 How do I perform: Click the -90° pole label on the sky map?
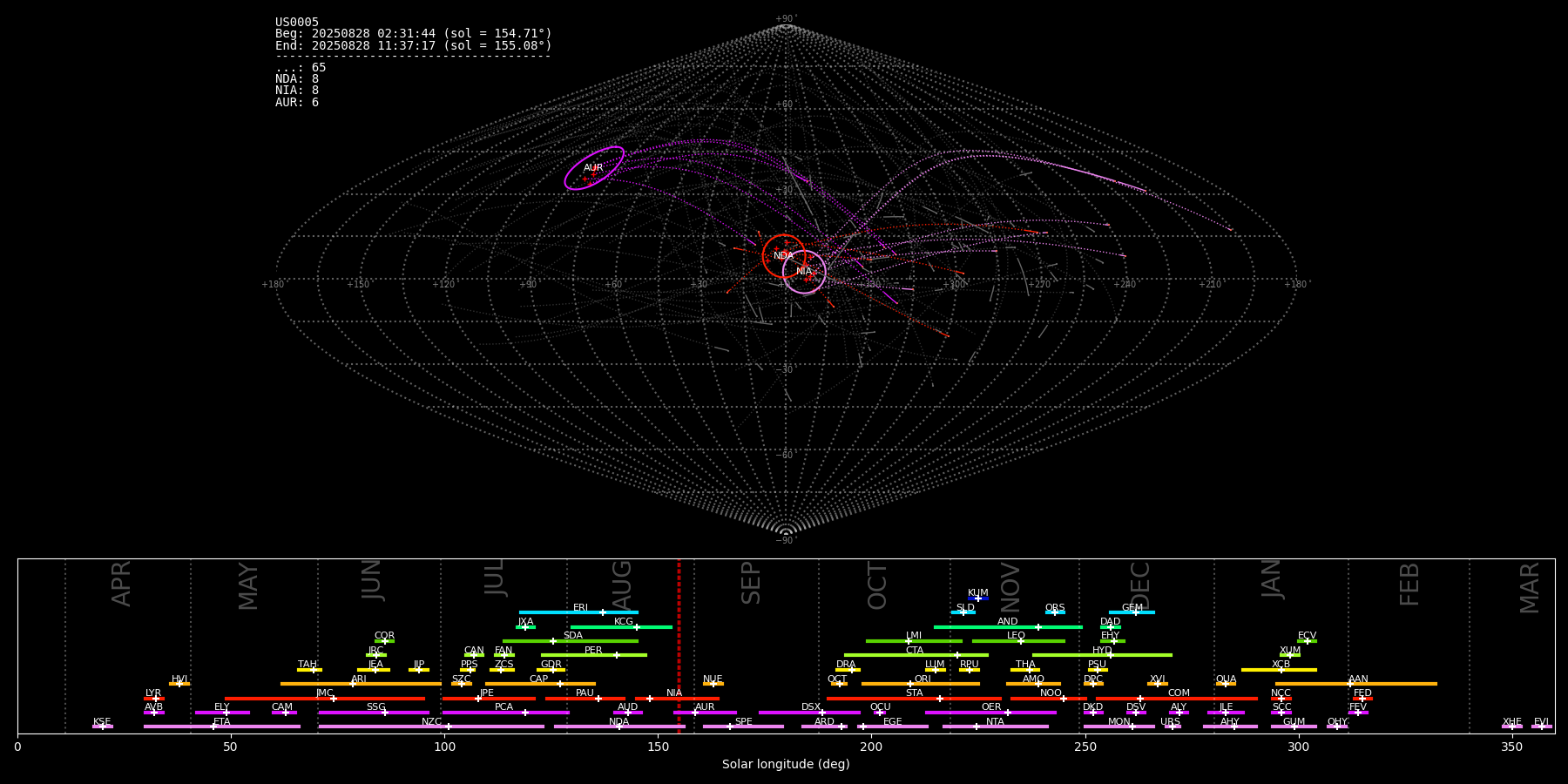[x=786, y=541]
